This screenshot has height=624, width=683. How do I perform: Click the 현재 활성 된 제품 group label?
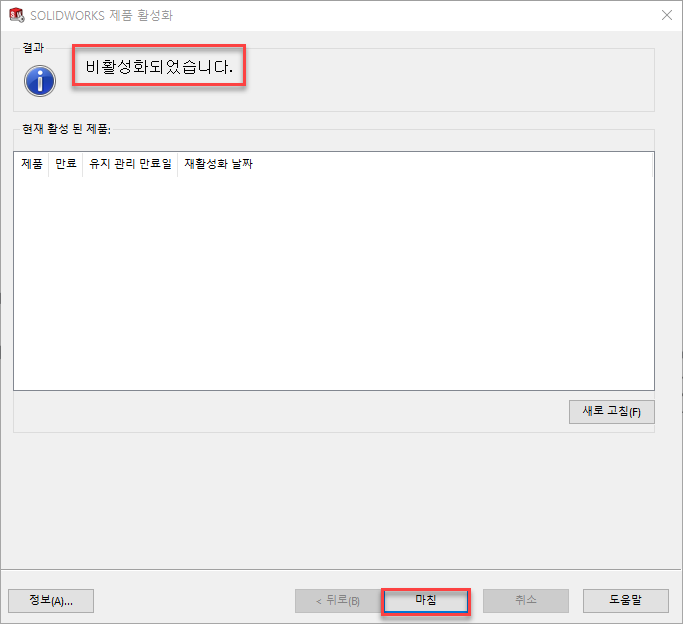(66, 129)
